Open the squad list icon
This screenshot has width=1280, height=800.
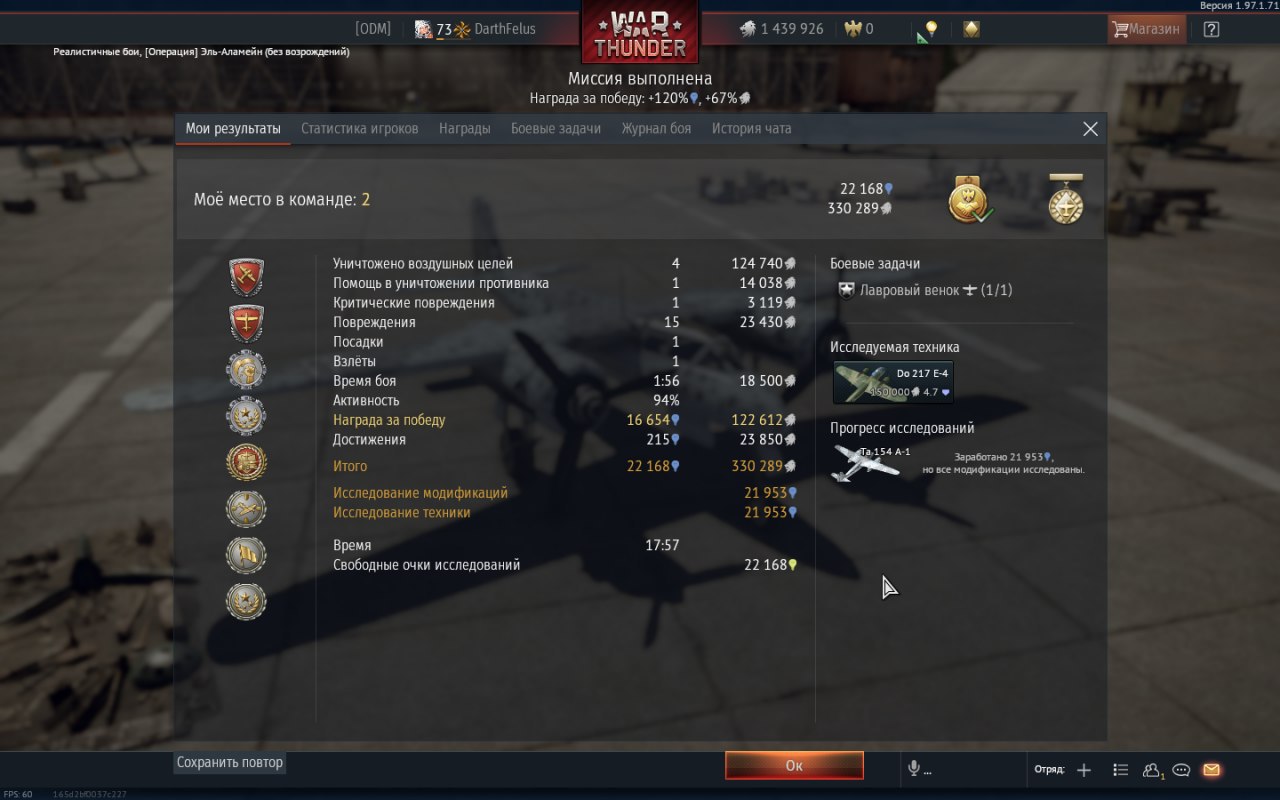(x=1121, y=770)
